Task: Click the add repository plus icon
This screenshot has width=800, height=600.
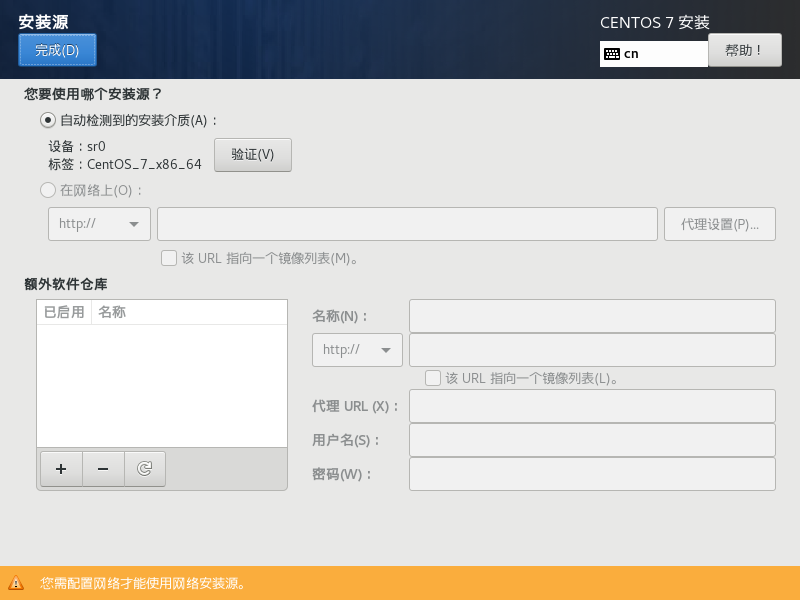Action: [x=61, y=469]
